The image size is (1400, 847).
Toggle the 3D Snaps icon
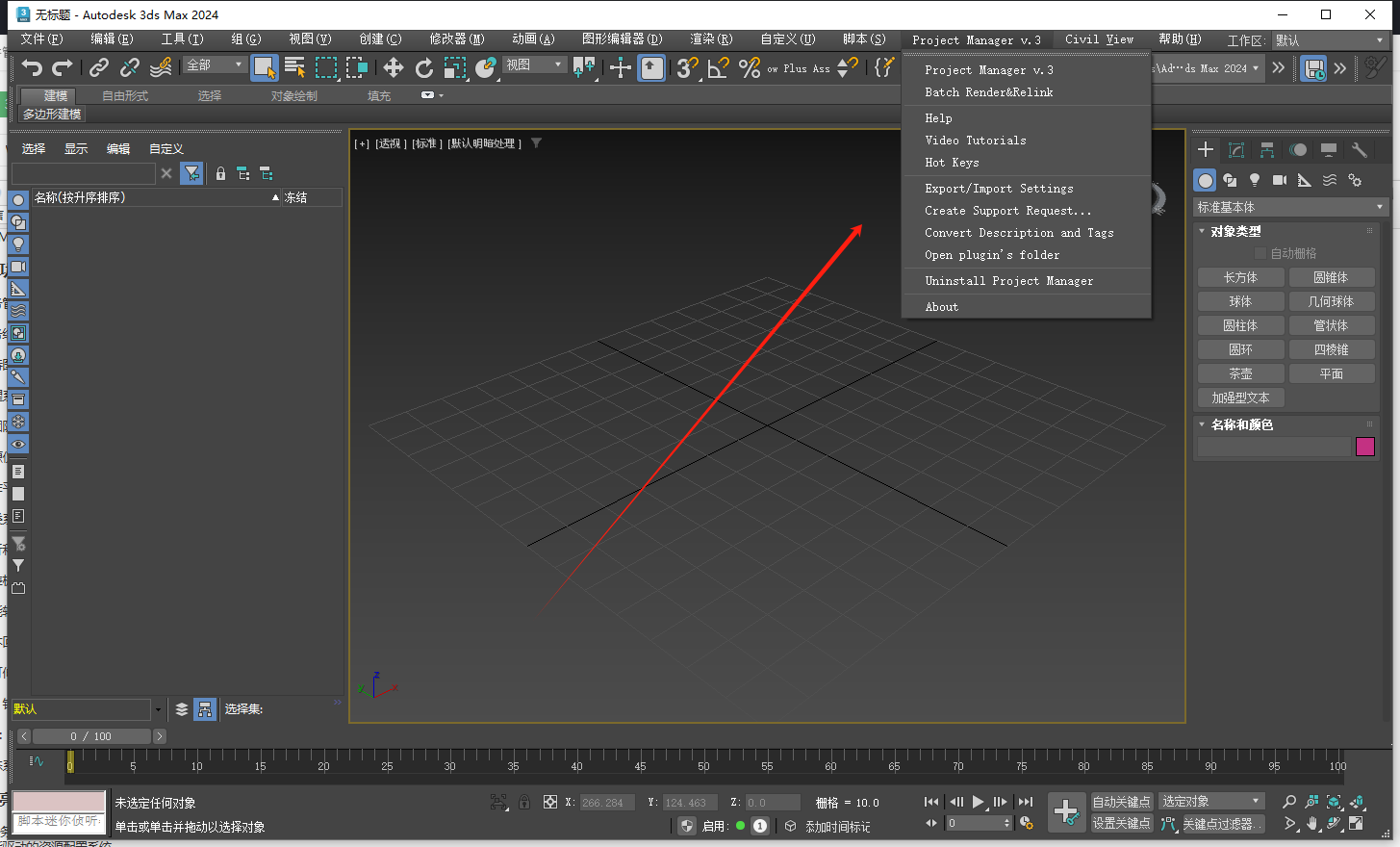click(687, 67)
